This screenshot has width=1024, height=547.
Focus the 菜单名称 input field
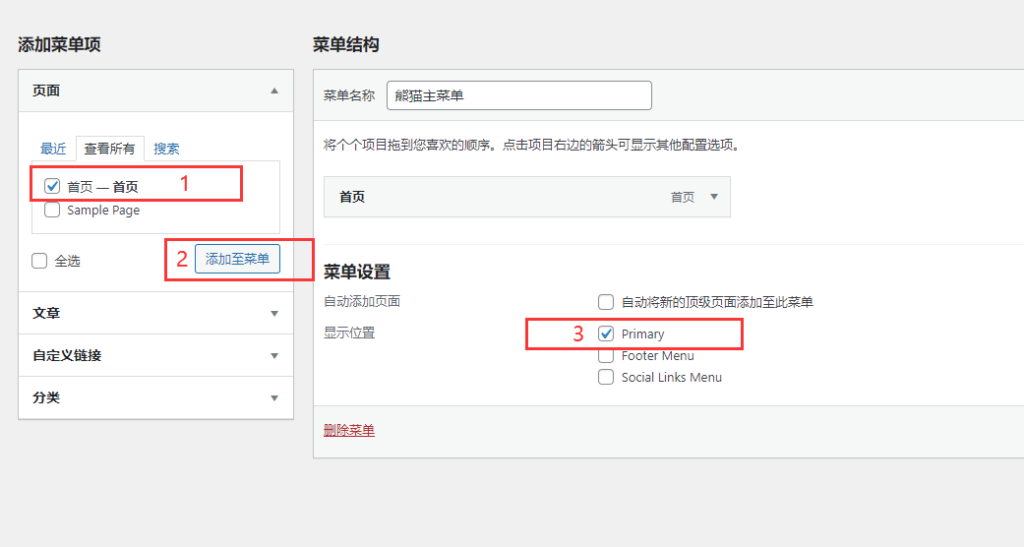click(519, 95)
